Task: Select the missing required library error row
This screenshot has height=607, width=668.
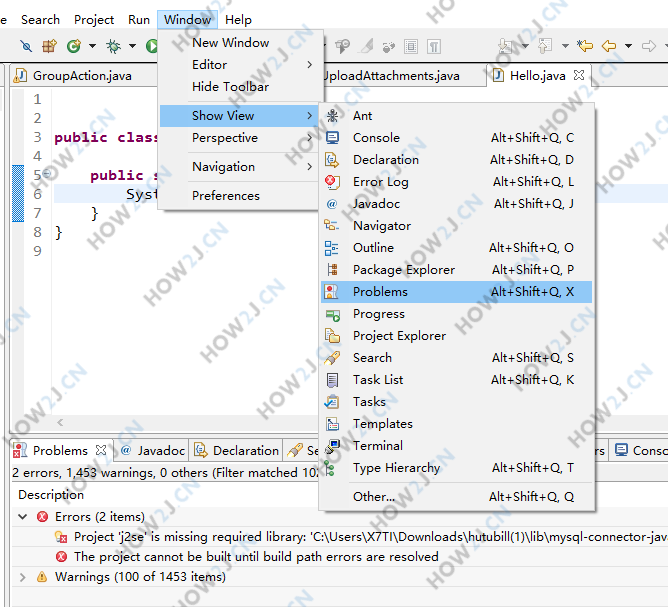Action: 340,537
